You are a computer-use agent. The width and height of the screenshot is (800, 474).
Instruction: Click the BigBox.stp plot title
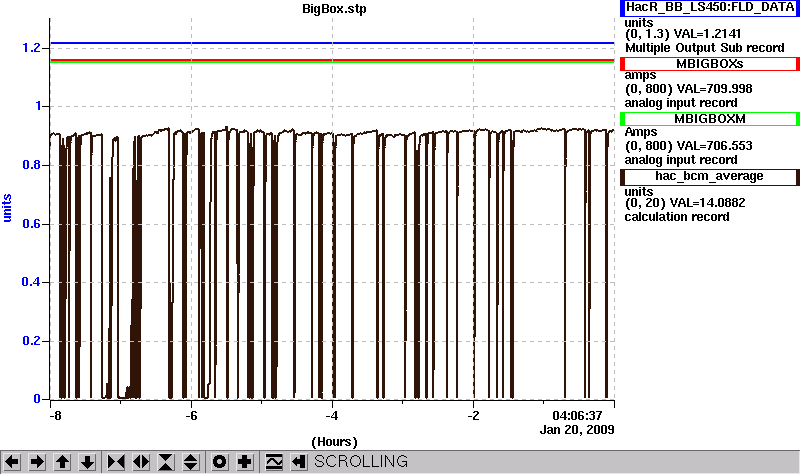[334, 9]
